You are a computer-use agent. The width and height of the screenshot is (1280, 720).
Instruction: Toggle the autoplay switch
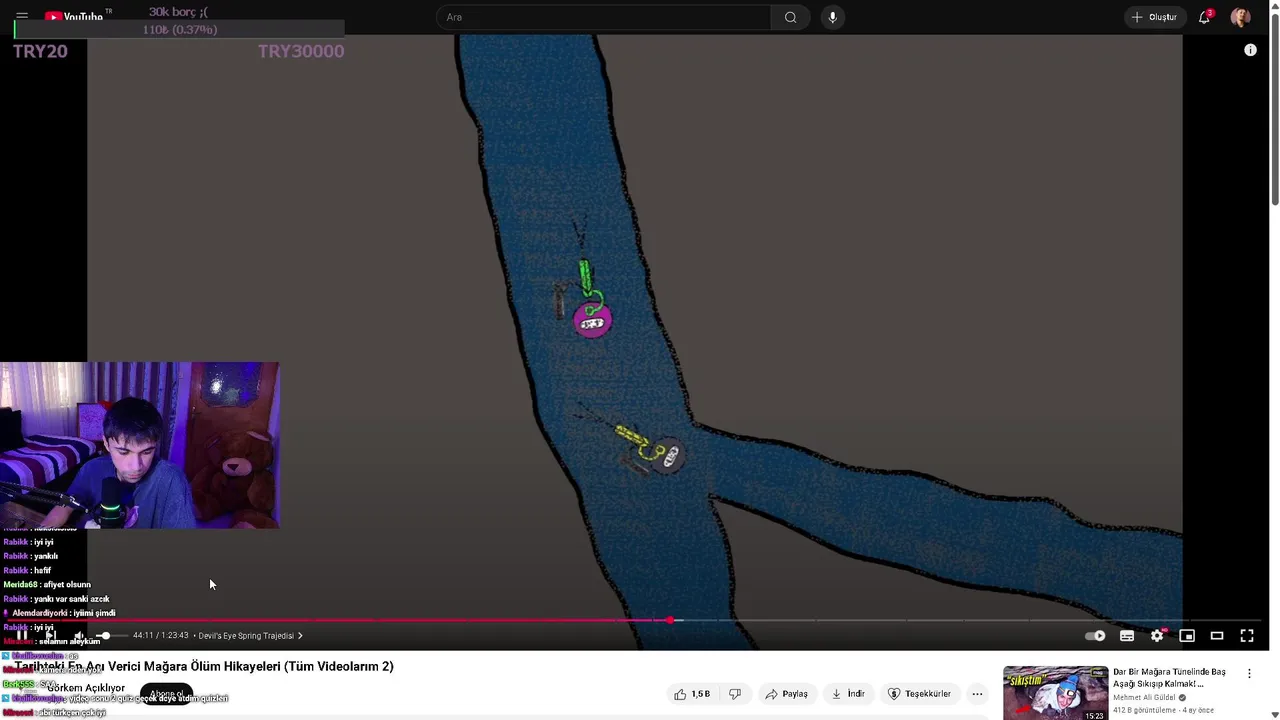[1096, 635]
